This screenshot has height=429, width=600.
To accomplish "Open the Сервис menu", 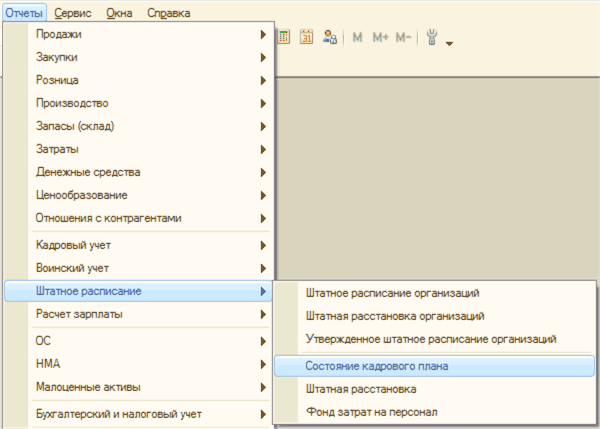I will (x=75, y=13).
